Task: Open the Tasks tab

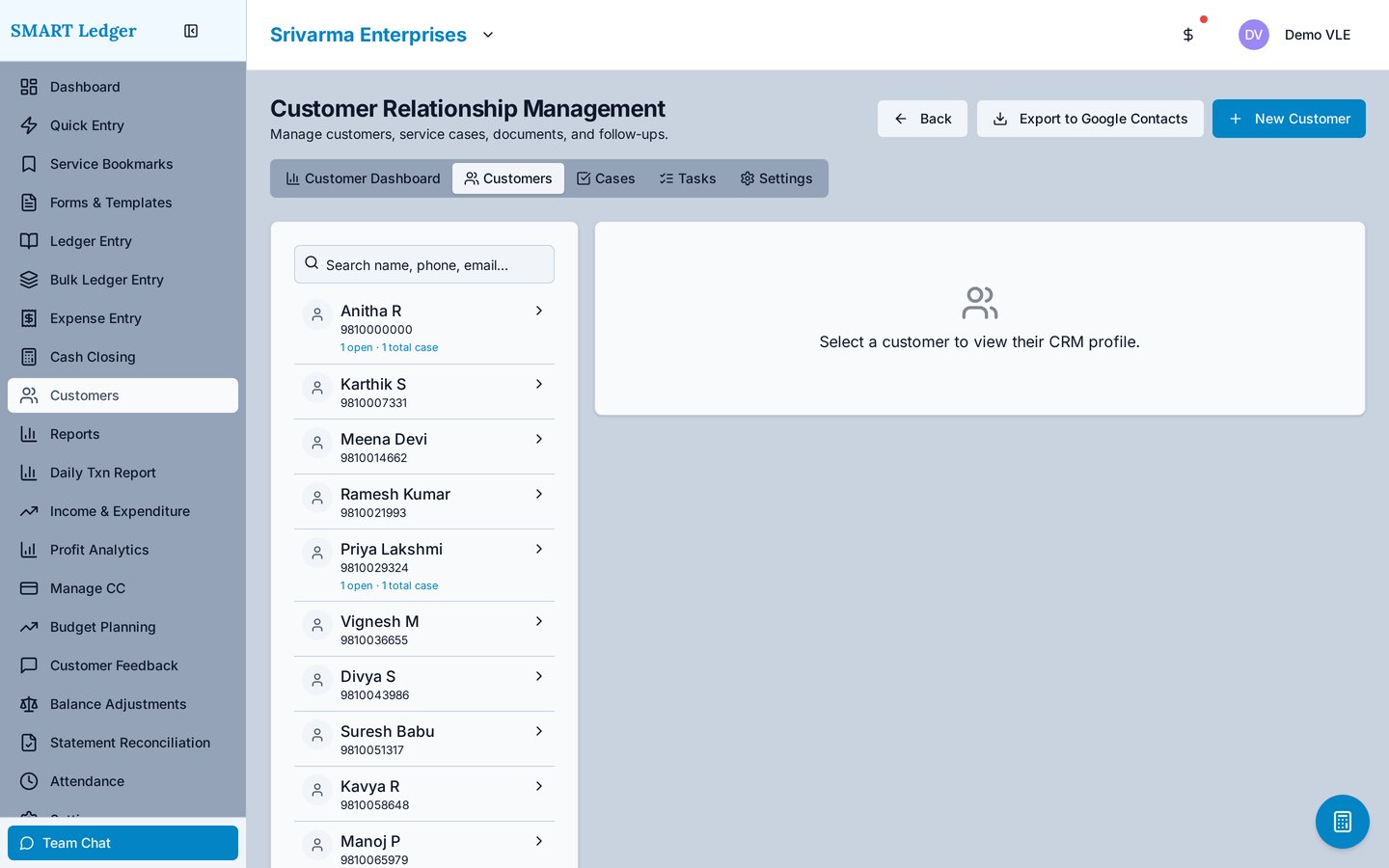Action: 688,178
